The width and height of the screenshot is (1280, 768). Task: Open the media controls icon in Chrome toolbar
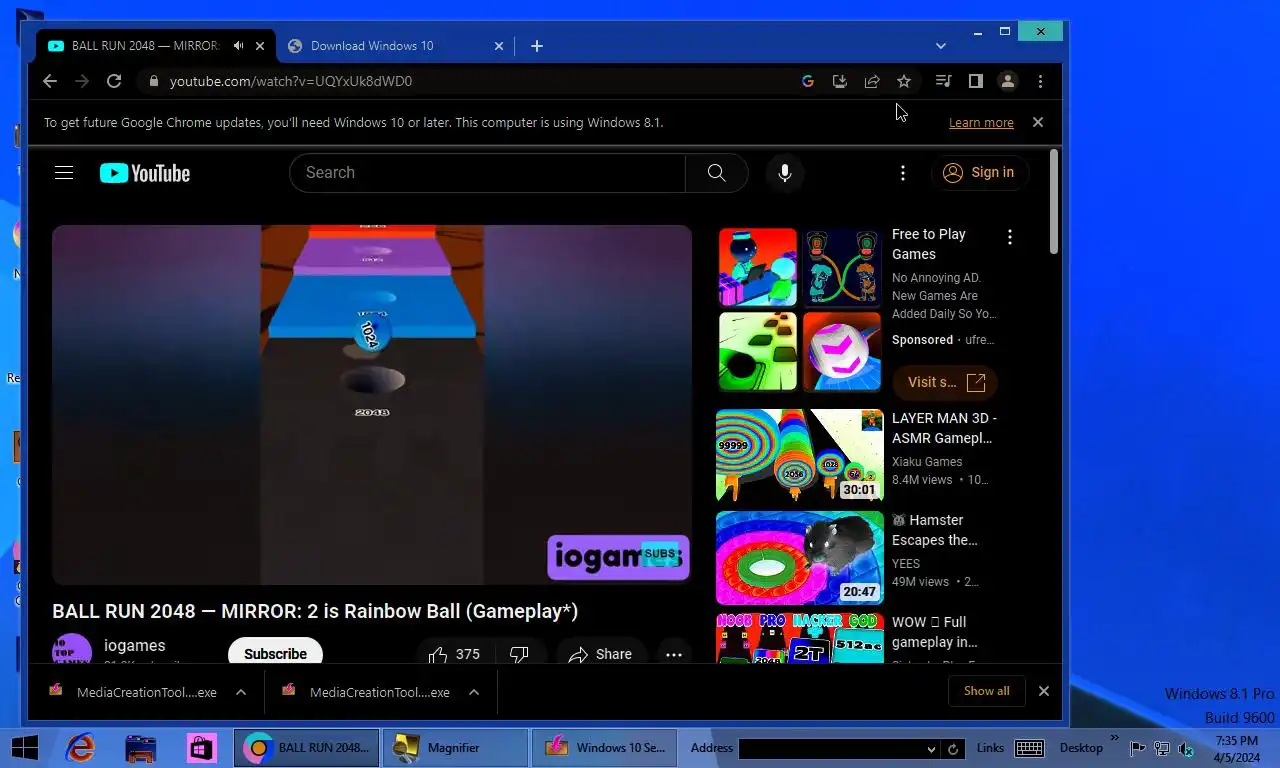pyautogui.click(x=943, y=81)
